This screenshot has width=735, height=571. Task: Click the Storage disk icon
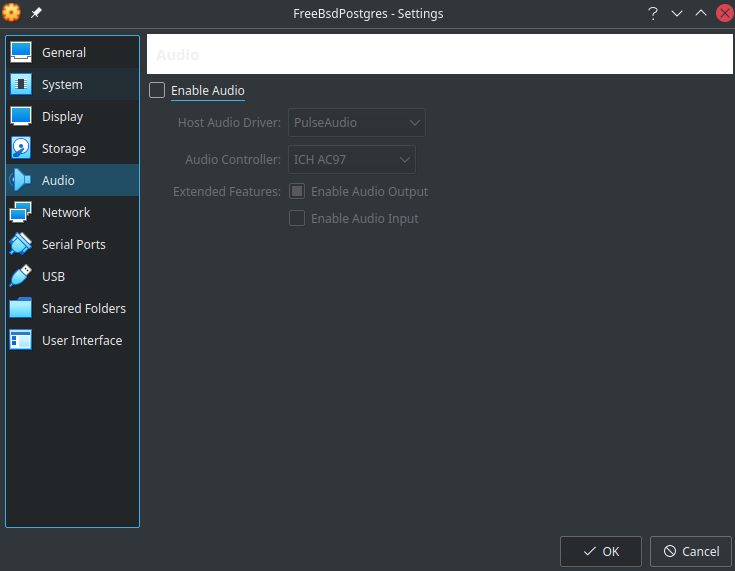coord(21,148)
